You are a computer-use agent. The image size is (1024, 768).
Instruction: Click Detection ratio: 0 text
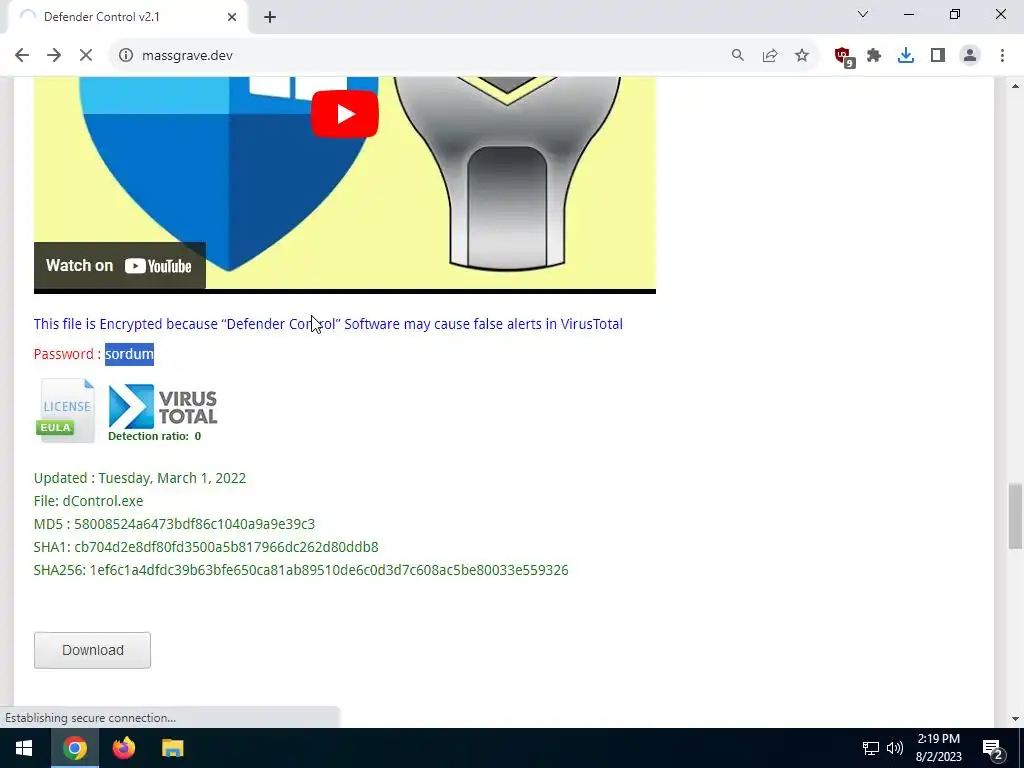click(x=155, y=436)
